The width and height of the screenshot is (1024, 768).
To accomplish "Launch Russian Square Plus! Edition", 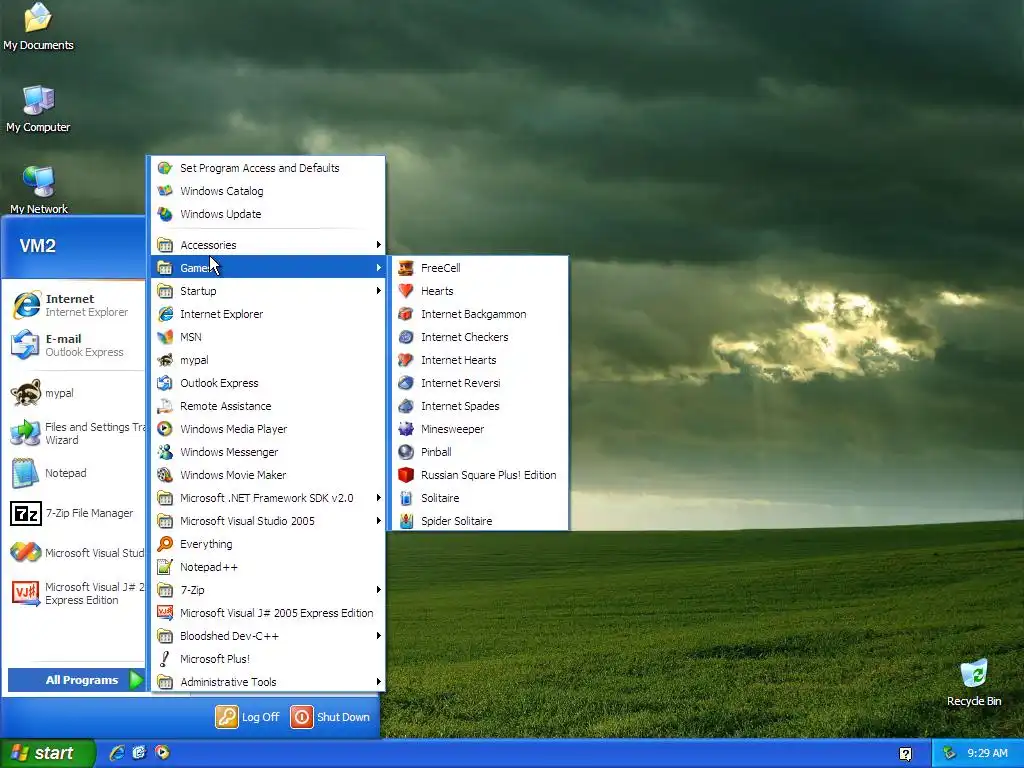I will click(478, 475).
